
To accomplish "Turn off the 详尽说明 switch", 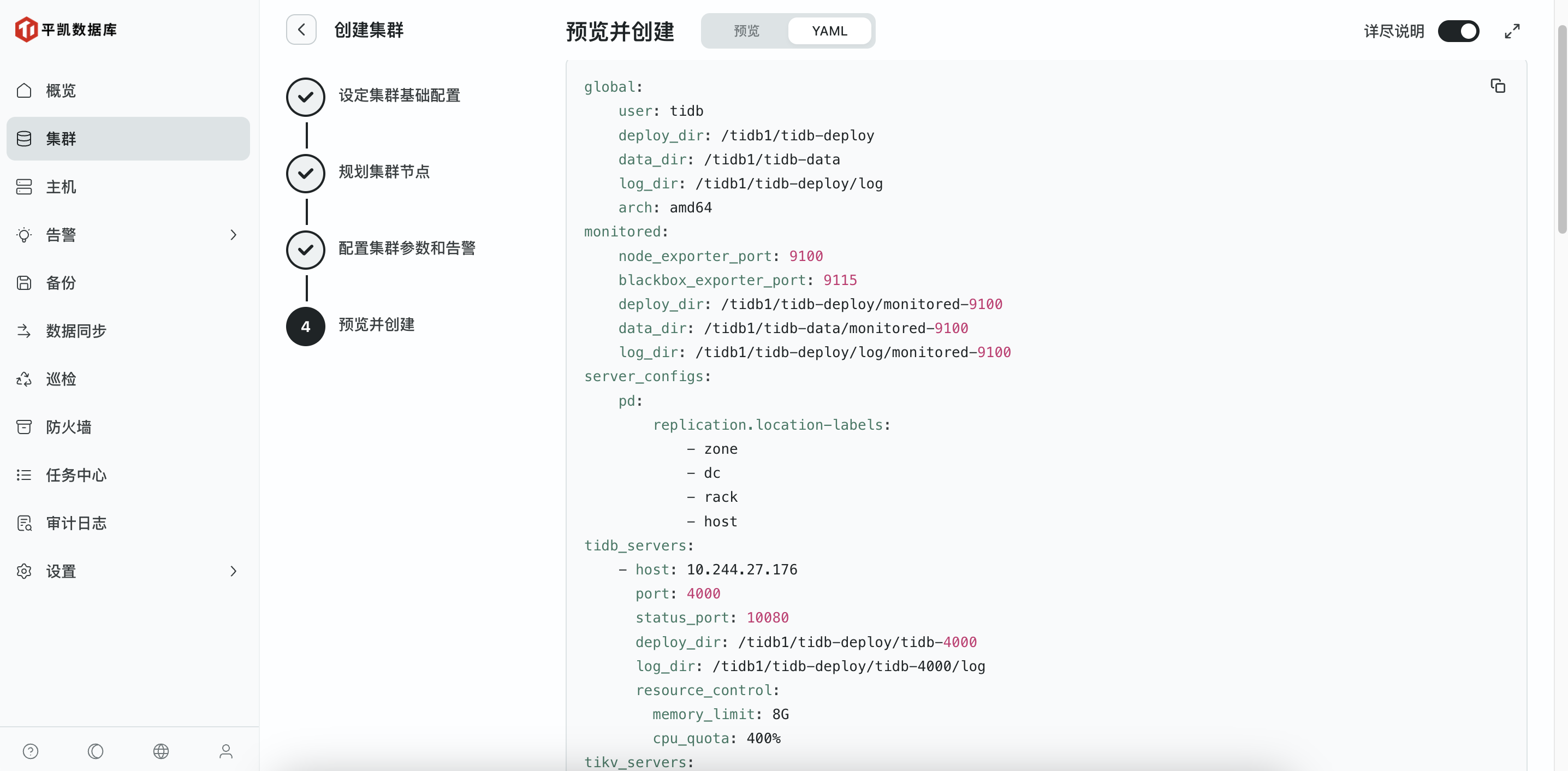I will [1458, 31].
